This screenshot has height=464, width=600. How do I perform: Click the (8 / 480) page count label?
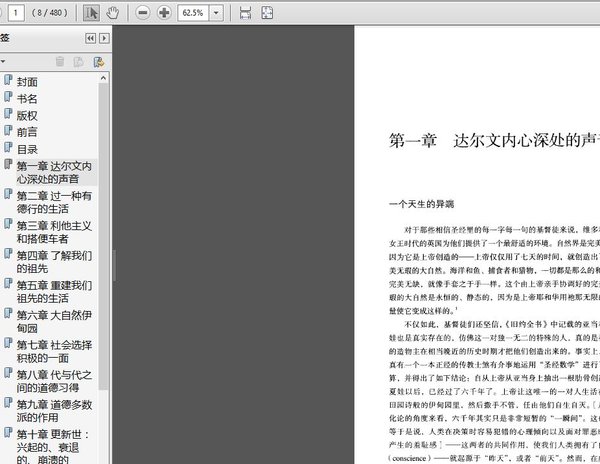[49, 13]
